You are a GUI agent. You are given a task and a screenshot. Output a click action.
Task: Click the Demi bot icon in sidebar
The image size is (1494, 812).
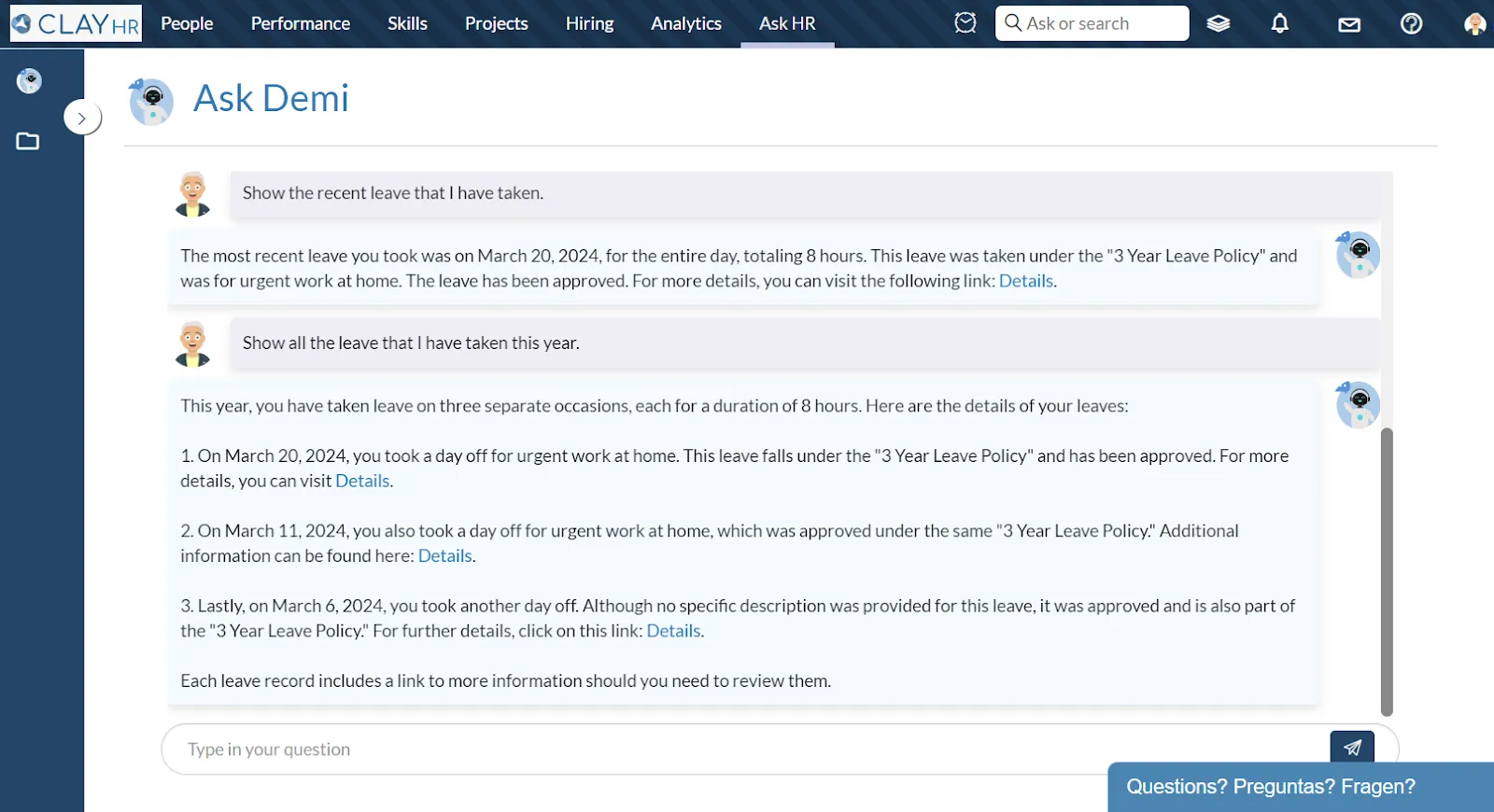point(29,81)
